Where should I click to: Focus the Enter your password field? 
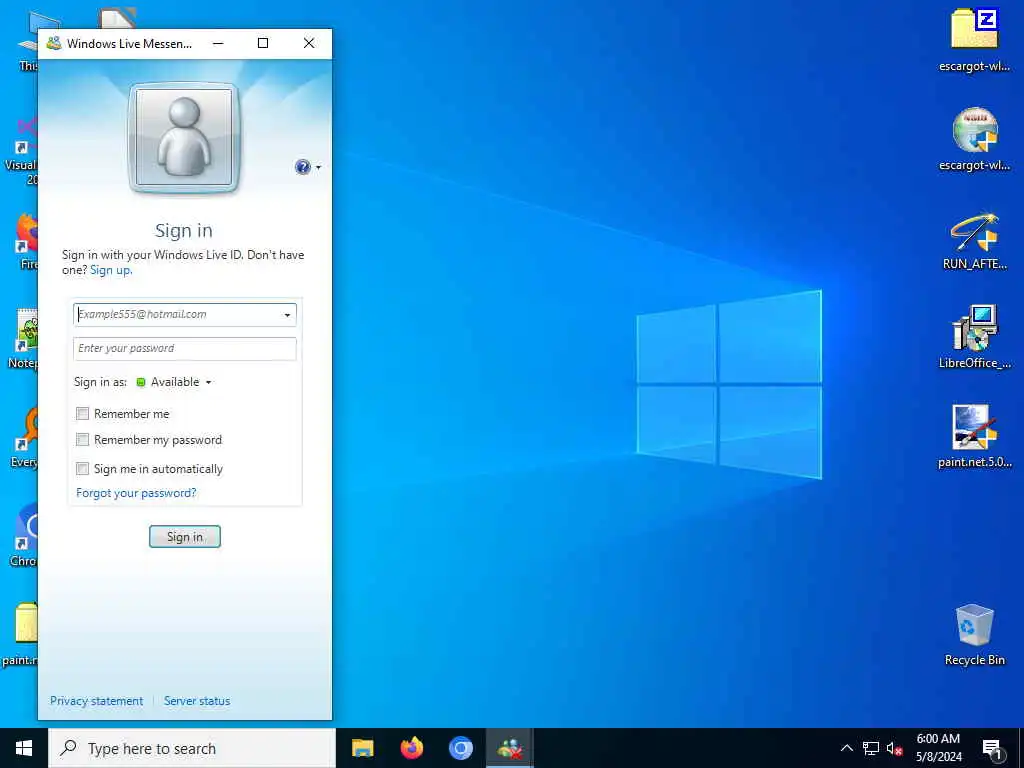pos(185,349)
